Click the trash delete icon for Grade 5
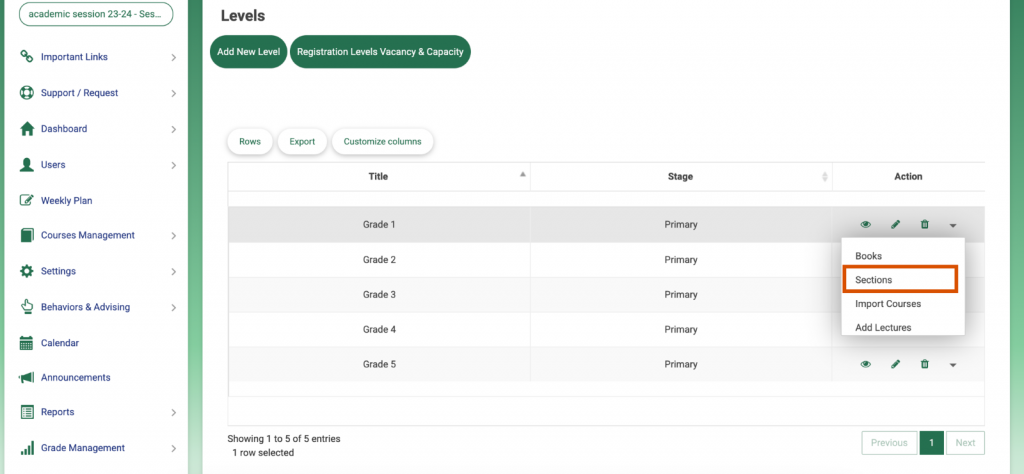The width and height of the screenshot is (1024, 474). pyautogui.click(x=925, y=364)
